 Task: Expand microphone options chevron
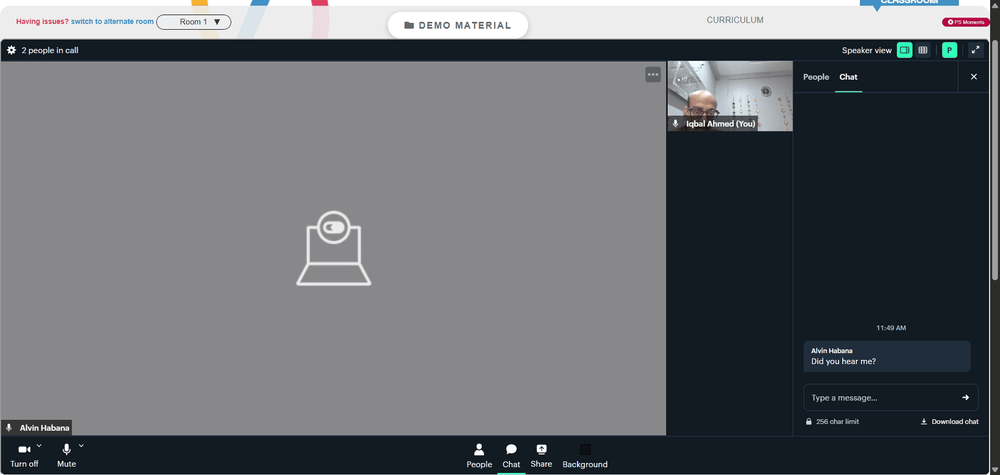tap(81, 446)
